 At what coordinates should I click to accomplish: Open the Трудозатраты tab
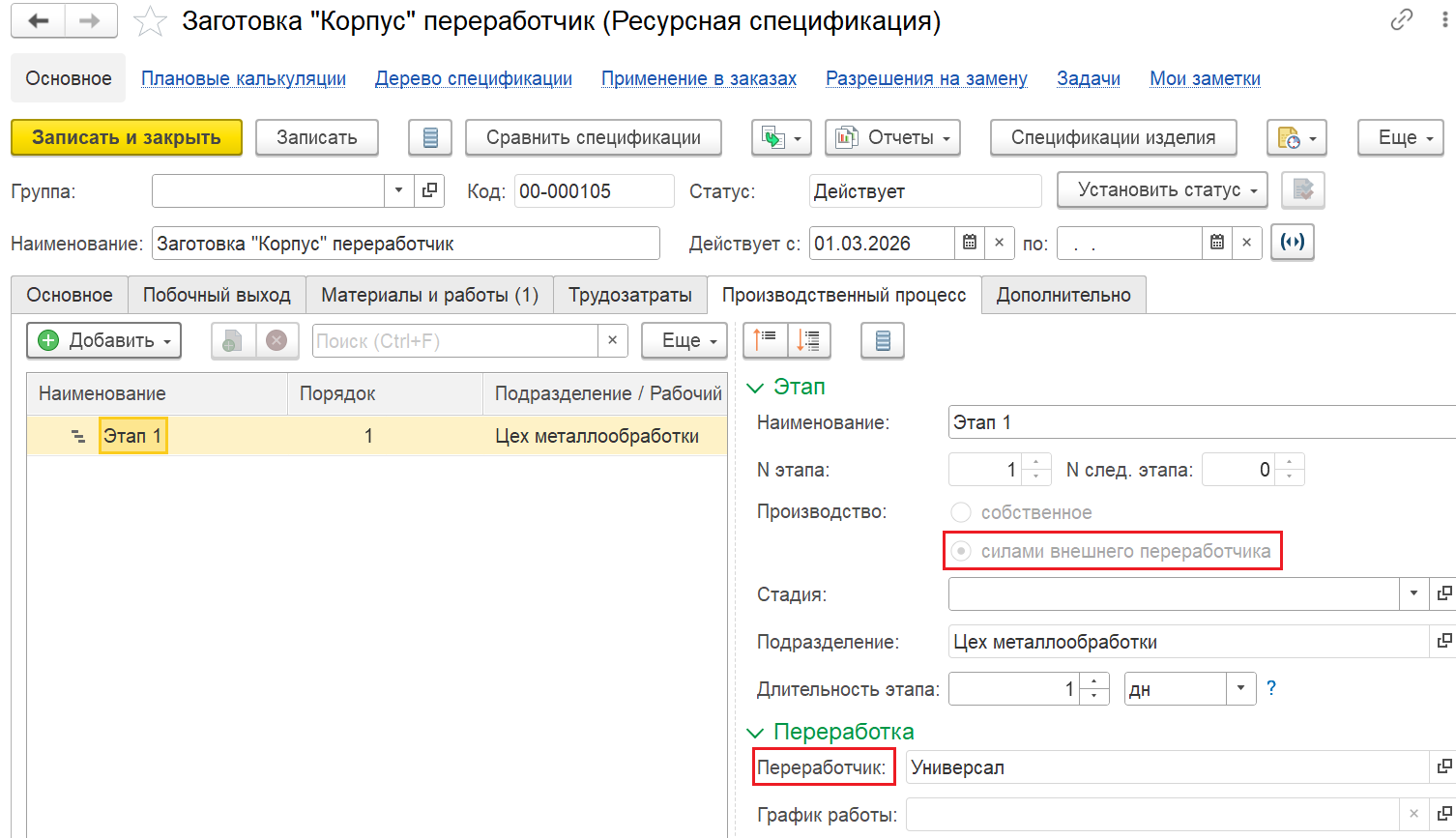tap(630, 295)
